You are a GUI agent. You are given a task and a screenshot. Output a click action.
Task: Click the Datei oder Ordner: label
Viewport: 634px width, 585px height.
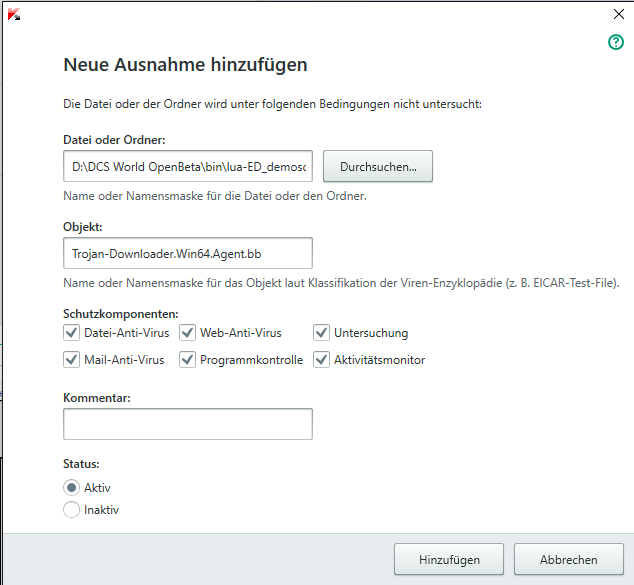click(114, 140)
